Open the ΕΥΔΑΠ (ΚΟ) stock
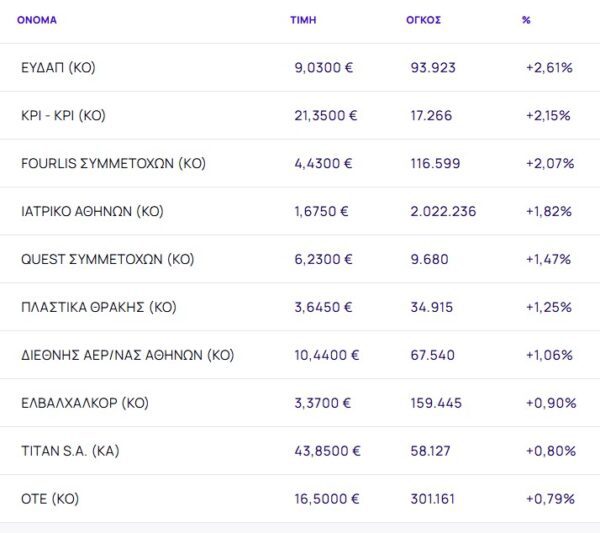 tap(58, 68)
